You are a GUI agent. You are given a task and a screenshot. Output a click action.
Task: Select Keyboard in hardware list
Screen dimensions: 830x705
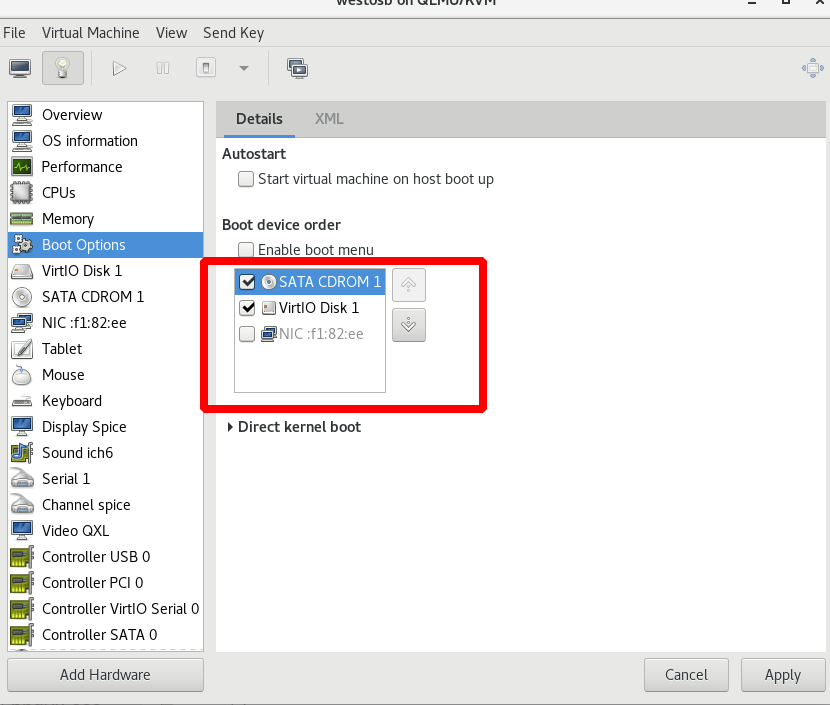106,401
